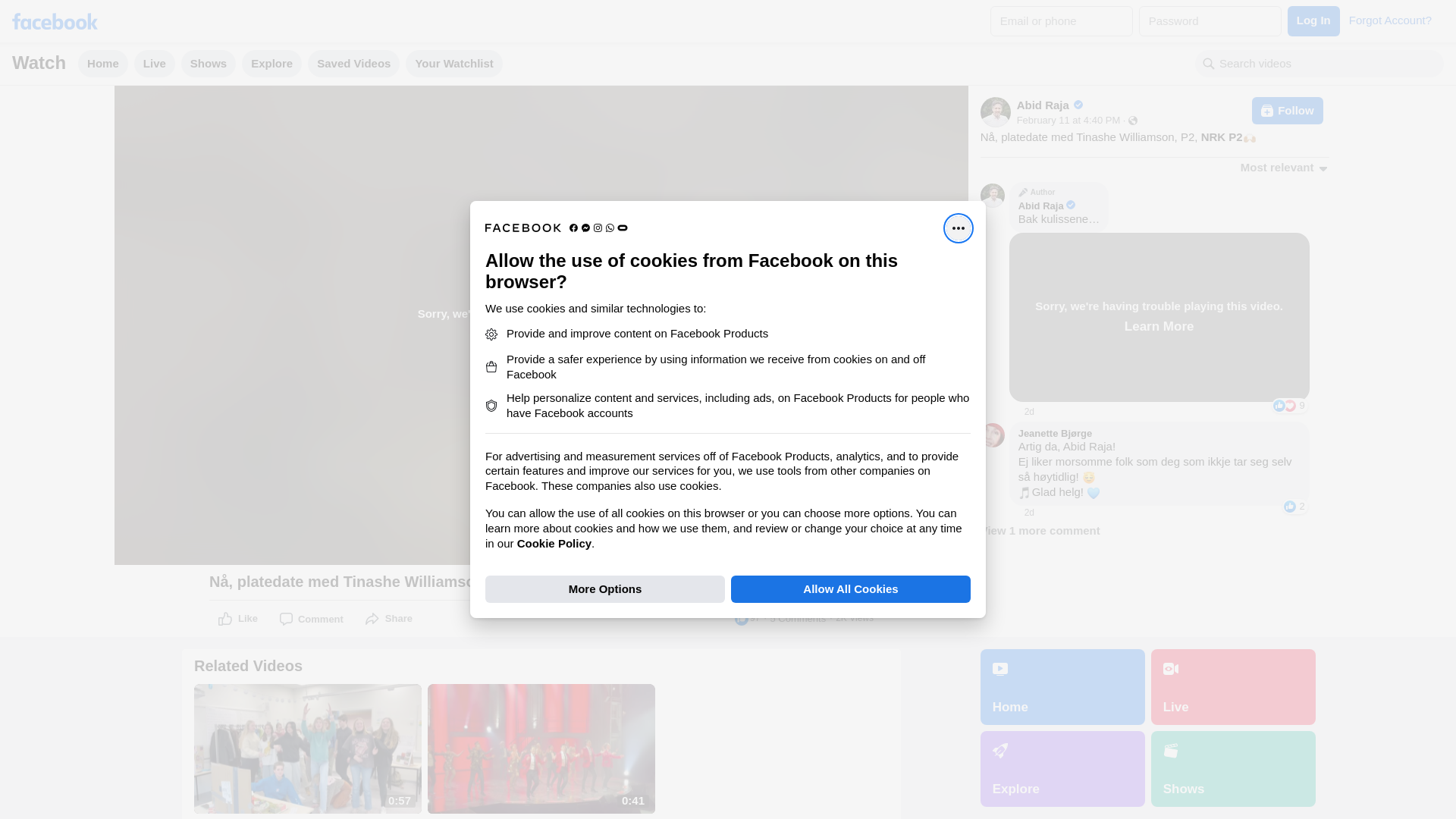Click Jeanette Bjørge avatar
This screenshot has height=819, width=1456.
993,435
